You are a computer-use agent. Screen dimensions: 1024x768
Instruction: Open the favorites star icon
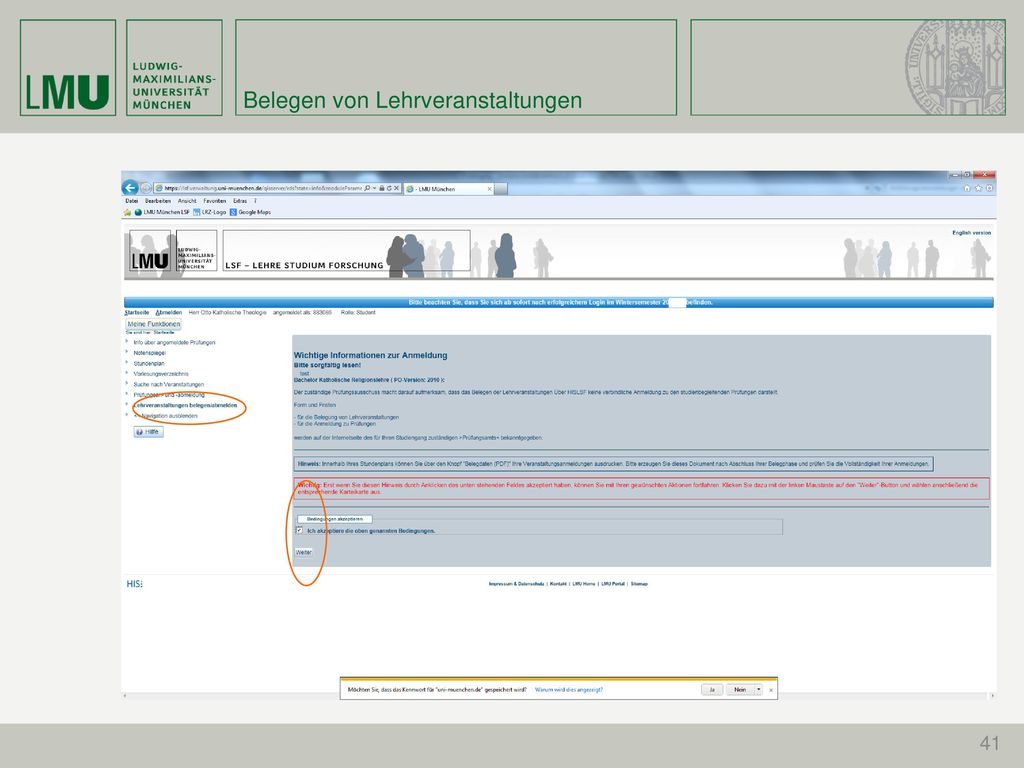[x=978, y=188]
